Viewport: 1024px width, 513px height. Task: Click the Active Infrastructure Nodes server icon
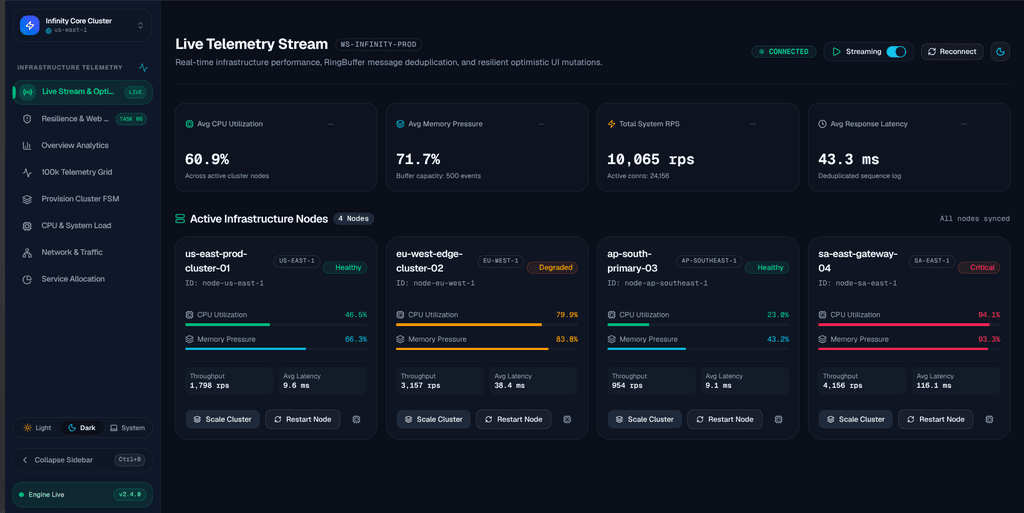pyautogui.click(x=180, y=219)
